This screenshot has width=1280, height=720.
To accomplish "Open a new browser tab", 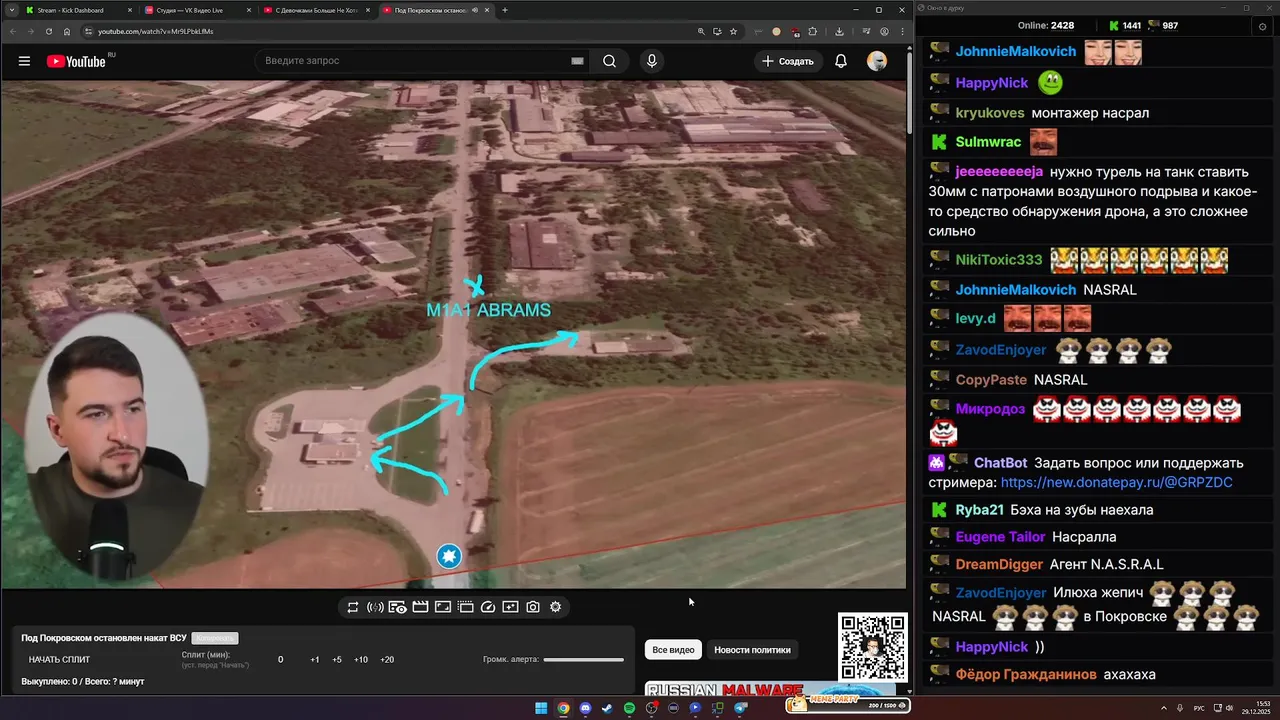I will [504, 10].
